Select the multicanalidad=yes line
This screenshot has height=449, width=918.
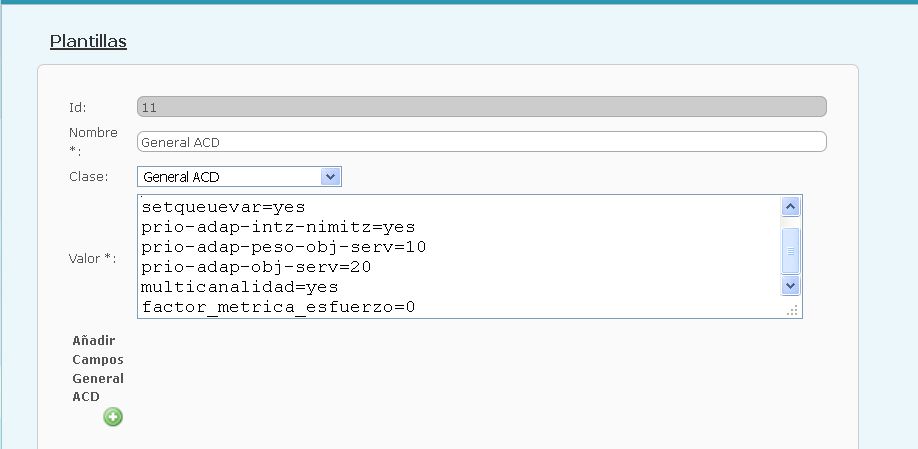click(x=240, y=287)
